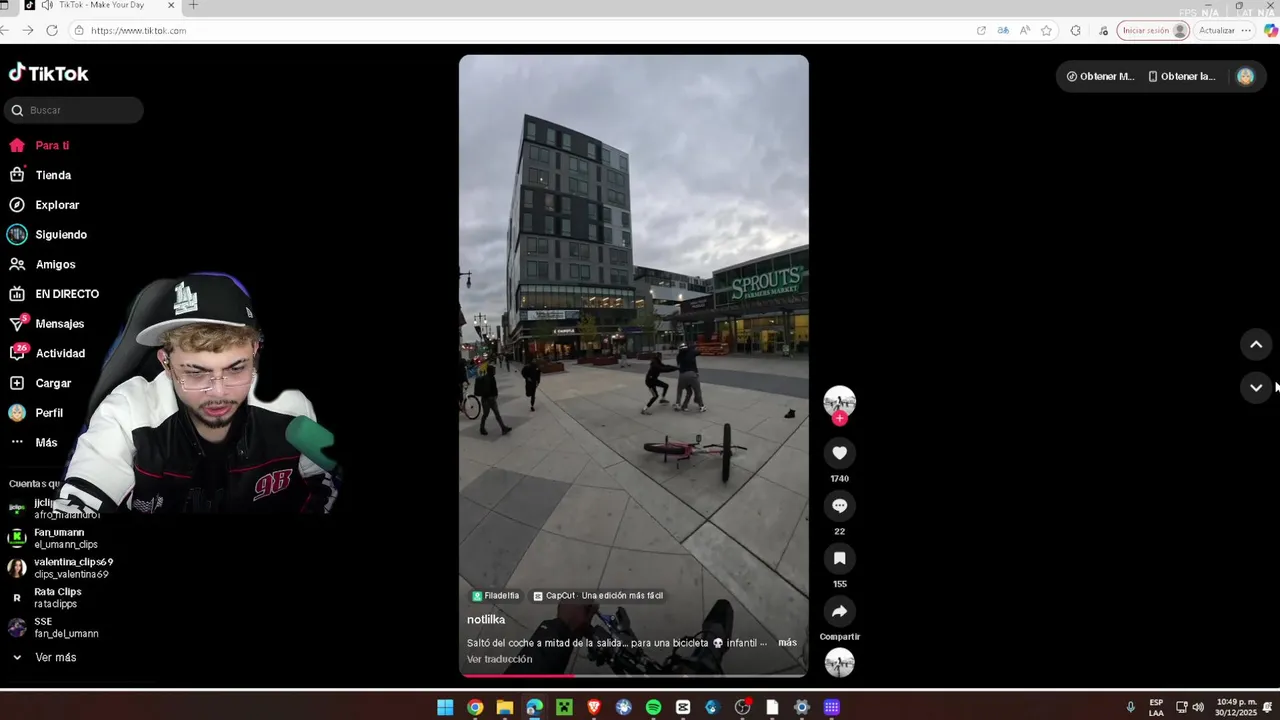
Task: Expand the caption with 'más'
Action: pos(787,643)
